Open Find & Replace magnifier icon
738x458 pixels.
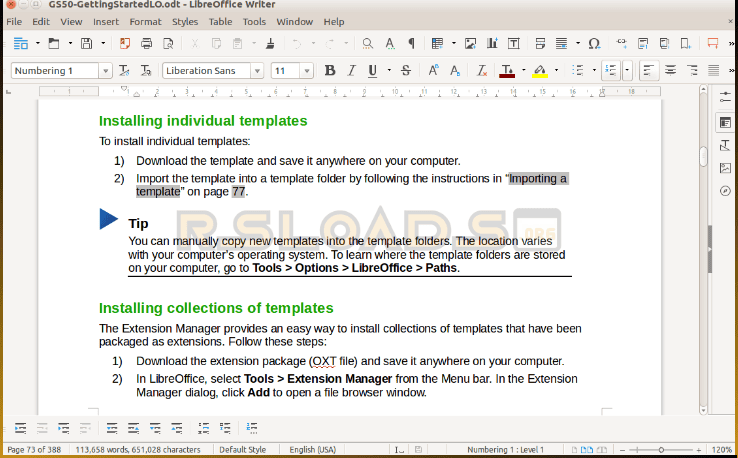click(x=368, y=44)
